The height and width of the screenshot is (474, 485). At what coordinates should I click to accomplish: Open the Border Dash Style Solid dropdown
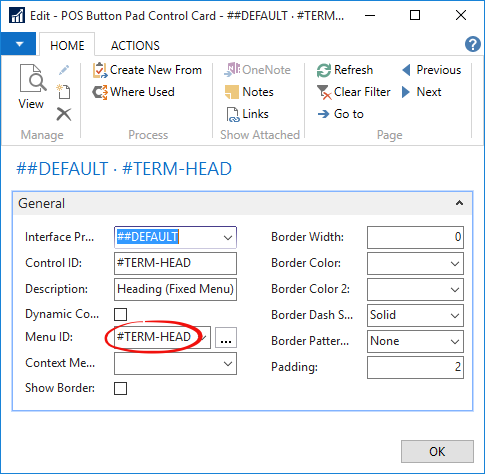[x=455, y=315]
